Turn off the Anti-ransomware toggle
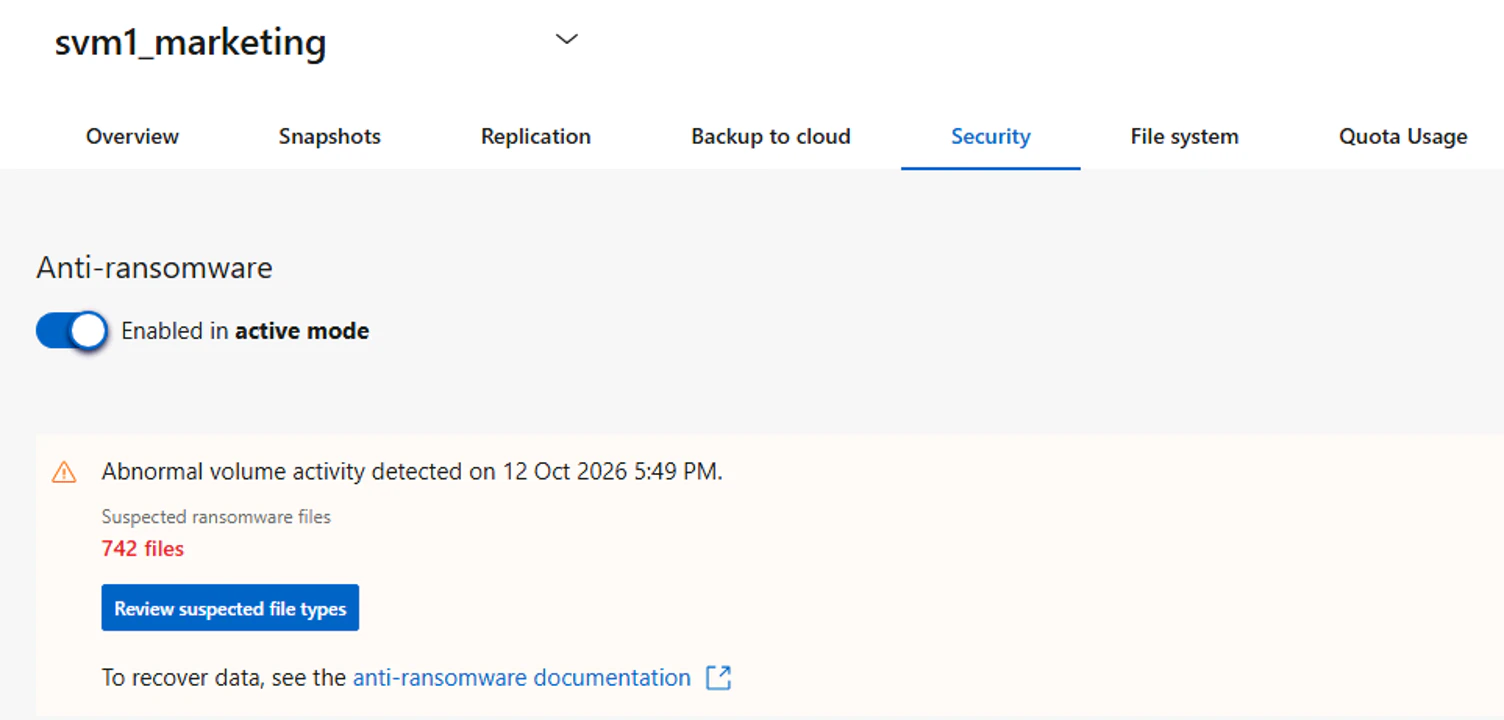The width and height of the screenshot is (1504, 720). (72, 331)
